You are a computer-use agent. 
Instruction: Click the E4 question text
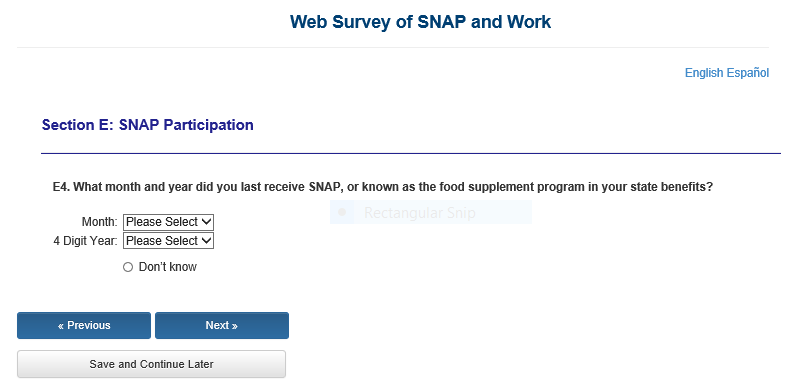pos(383,187)
